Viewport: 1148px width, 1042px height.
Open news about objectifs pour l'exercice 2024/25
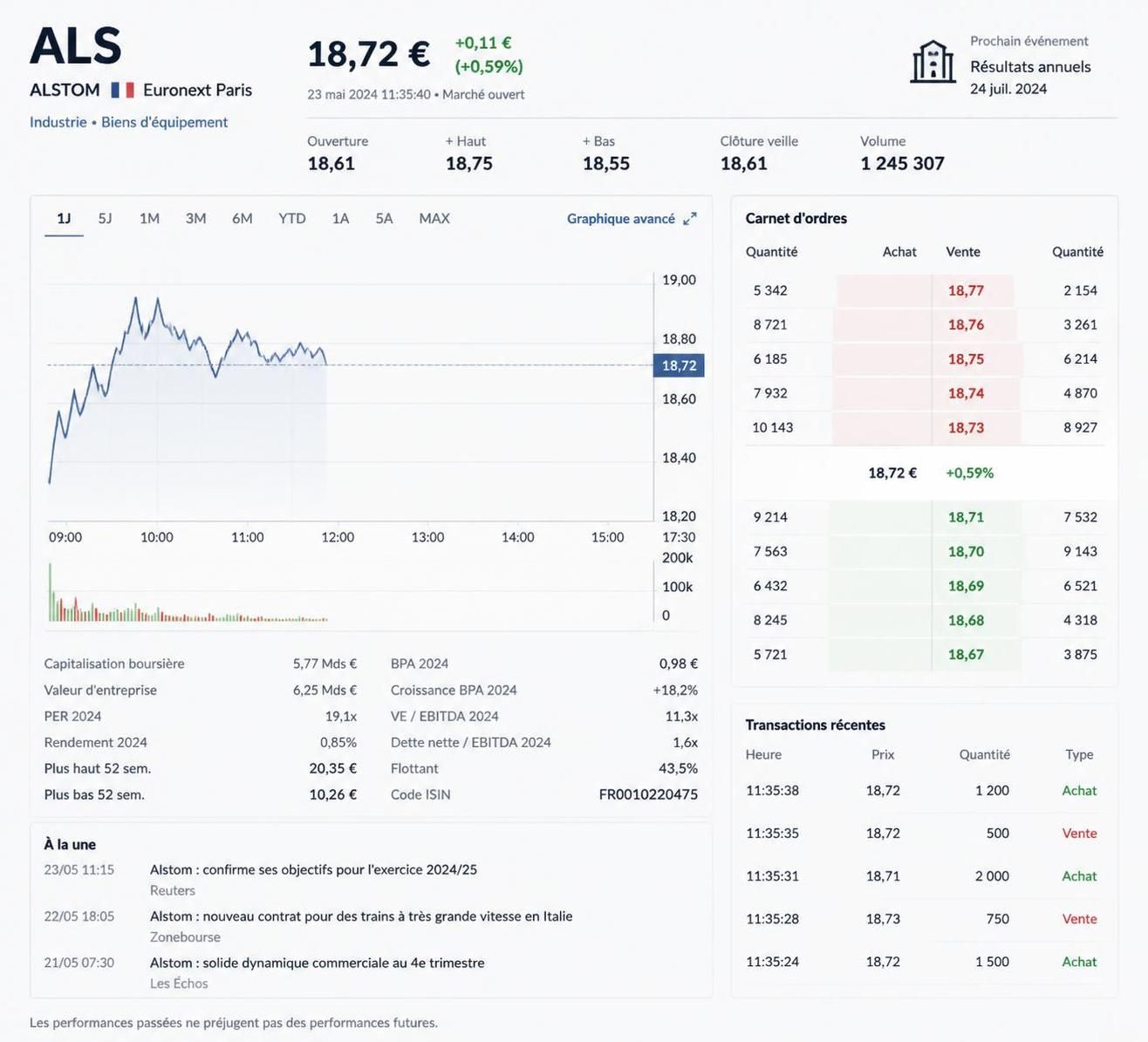[x=313, y=869]
